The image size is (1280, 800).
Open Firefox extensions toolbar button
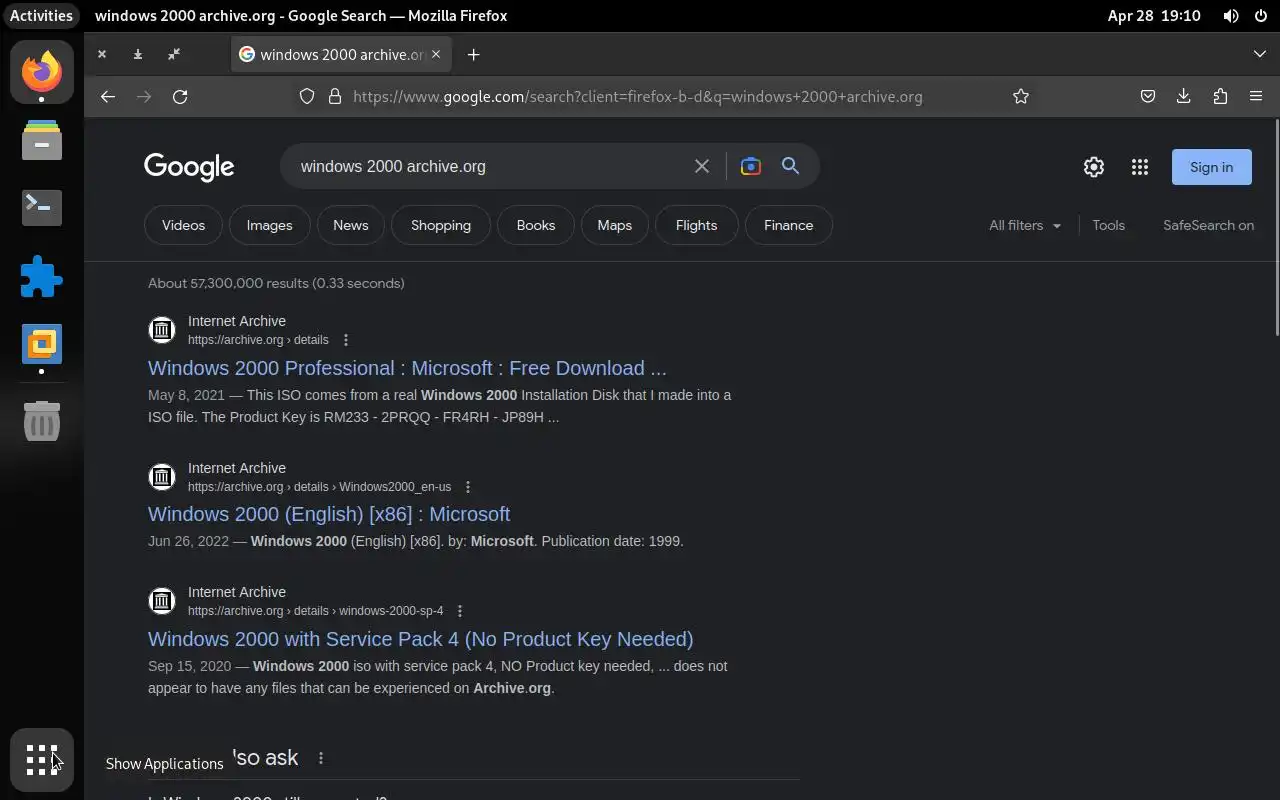(x=1220, y=96)
